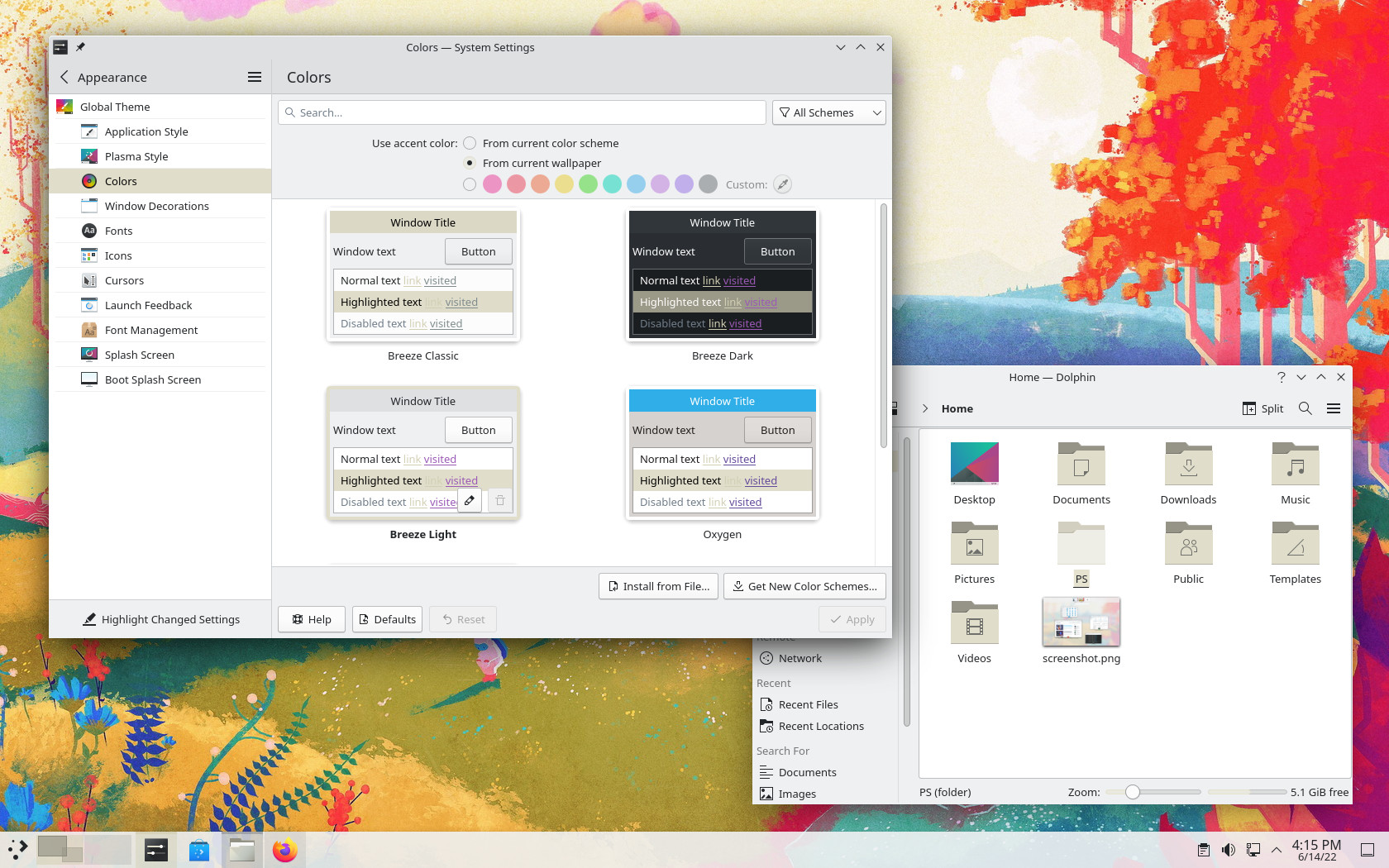Expand hidden system tray icons
The image size is (1389, 868).
tap(1277, 850)
